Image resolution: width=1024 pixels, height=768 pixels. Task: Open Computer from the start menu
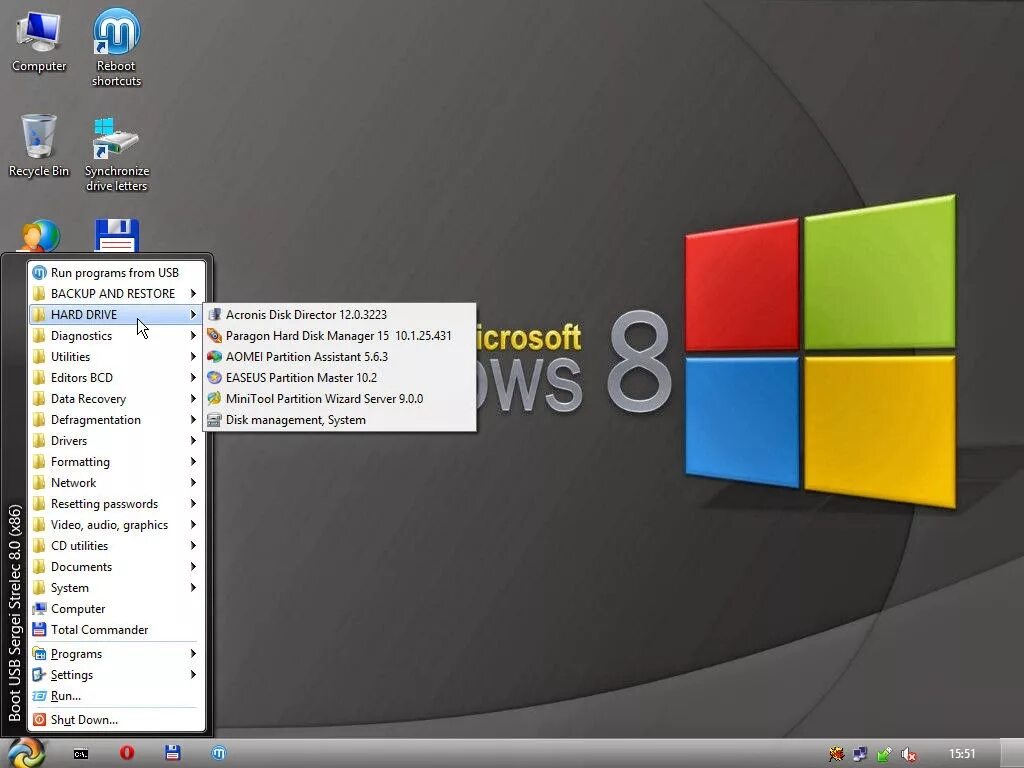tap(116, 609)
